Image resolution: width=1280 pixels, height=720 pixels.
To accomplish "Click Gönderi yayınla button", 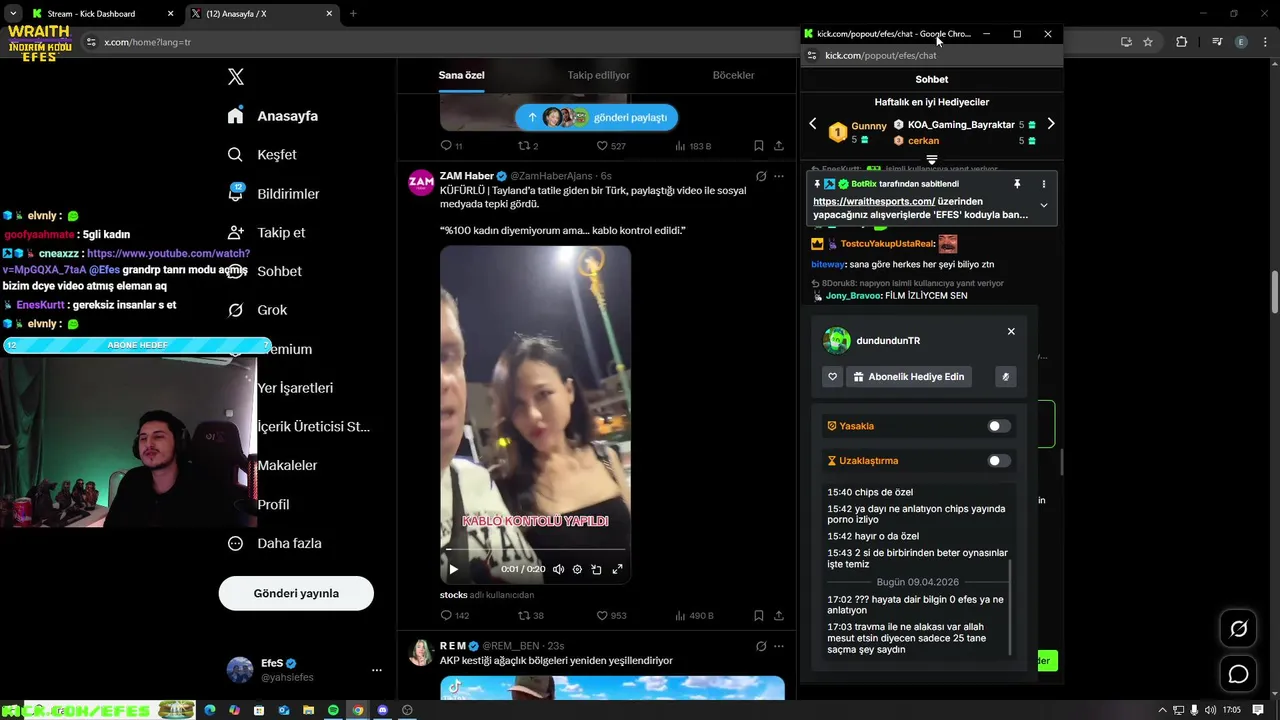I will tap(296, 593).
